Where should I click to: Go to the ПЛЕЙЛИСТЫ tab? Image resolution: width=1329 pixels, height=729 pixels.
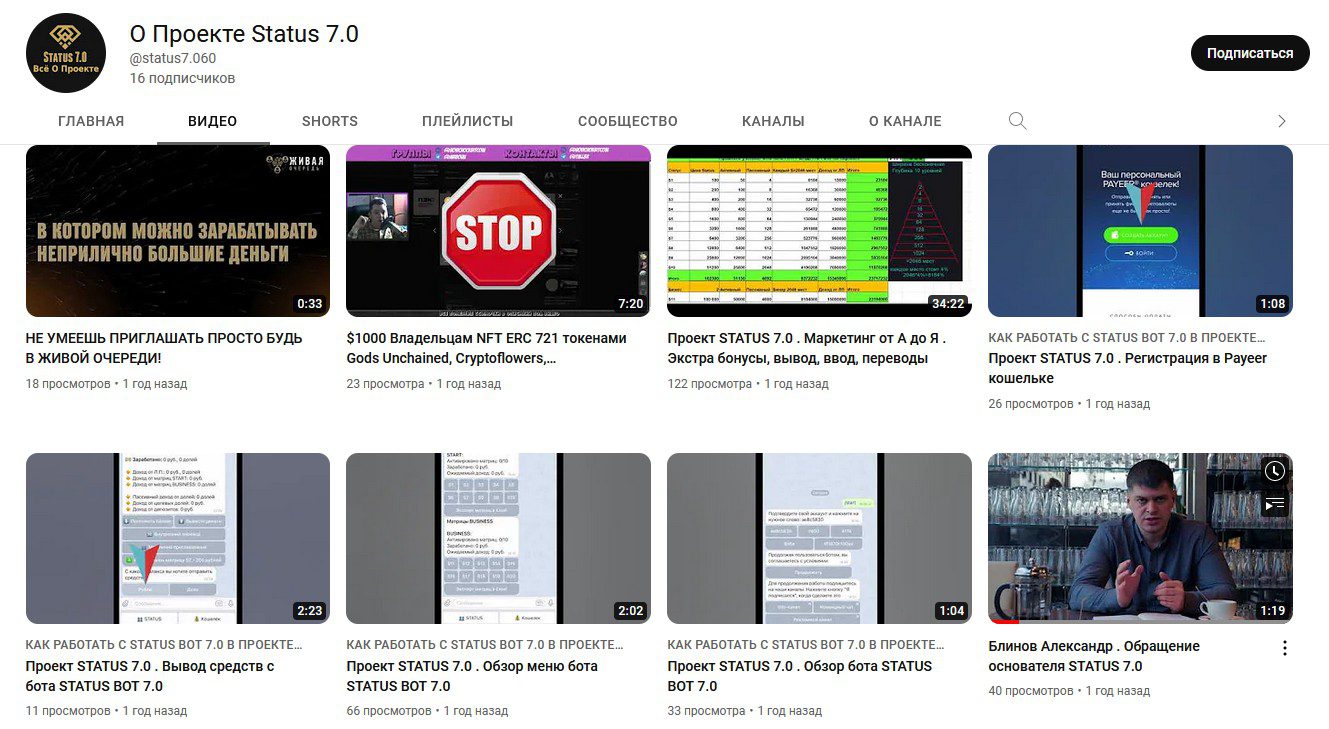coord(468,121)
